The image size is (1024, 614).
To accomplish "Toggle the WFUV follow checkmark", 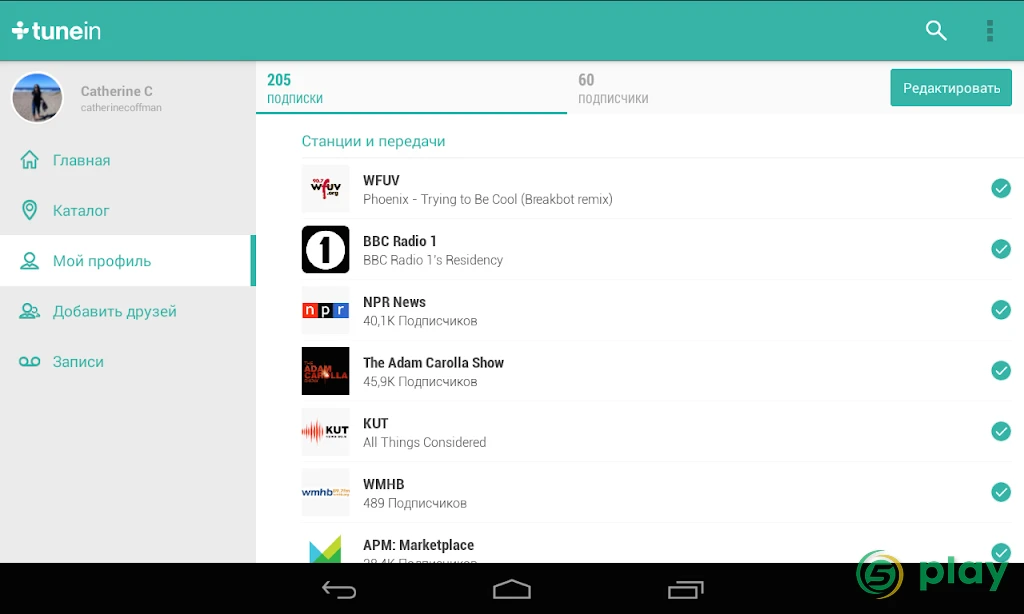I will point(1000,188).
